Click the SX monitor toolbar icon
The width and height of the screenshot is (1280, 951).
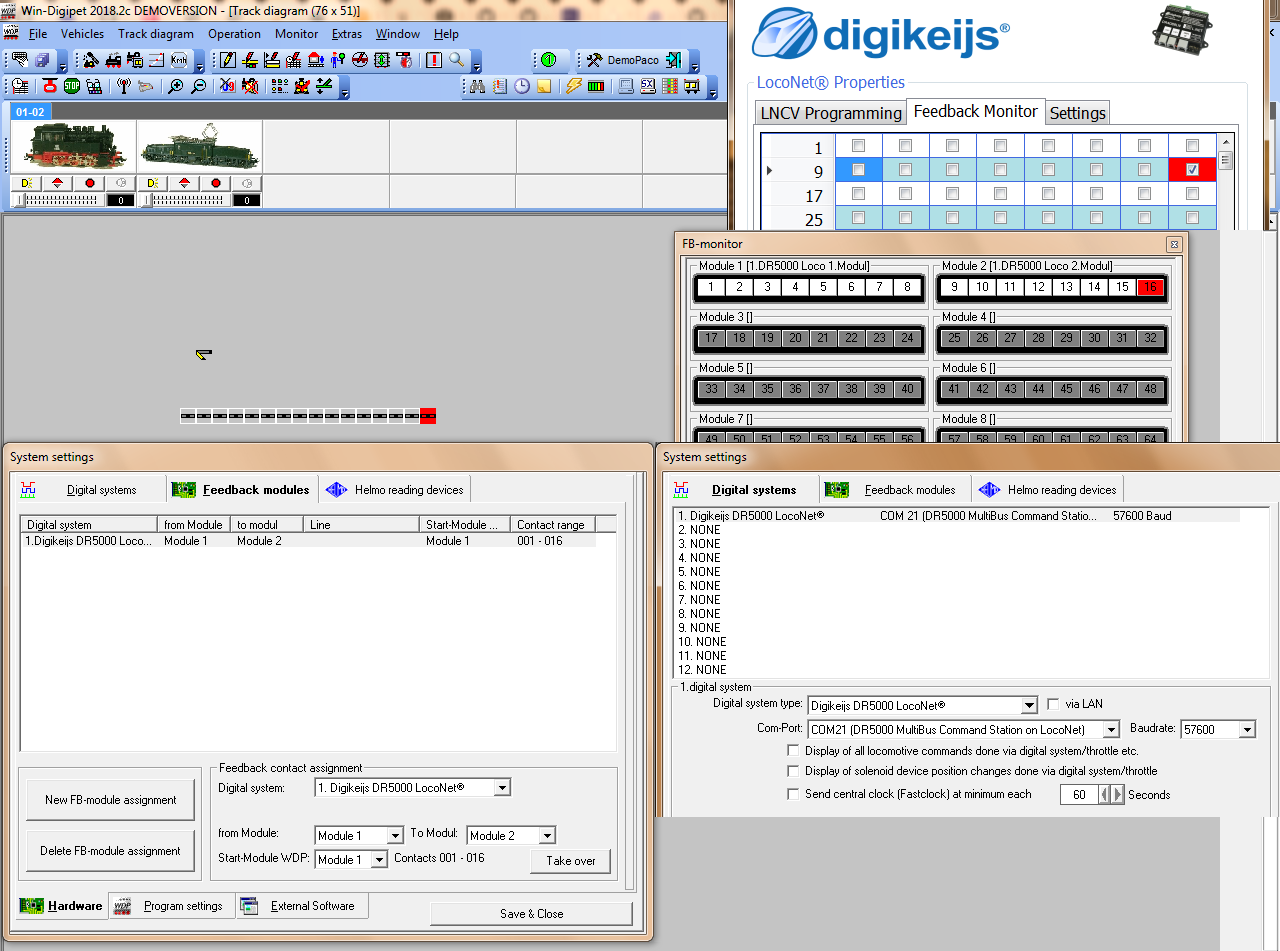(x=649, y=87)
